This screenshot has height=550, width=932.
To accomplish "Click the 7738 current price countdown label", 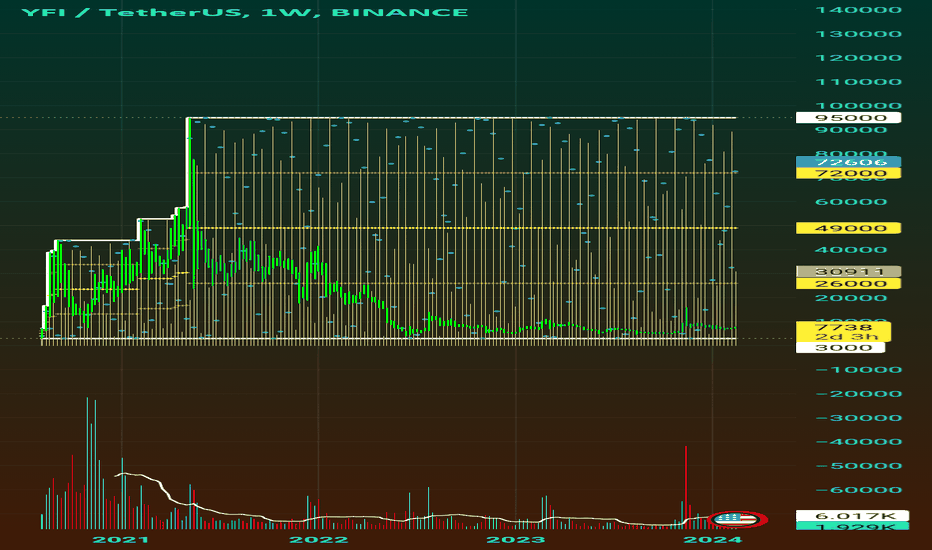I will pos(843,332).
